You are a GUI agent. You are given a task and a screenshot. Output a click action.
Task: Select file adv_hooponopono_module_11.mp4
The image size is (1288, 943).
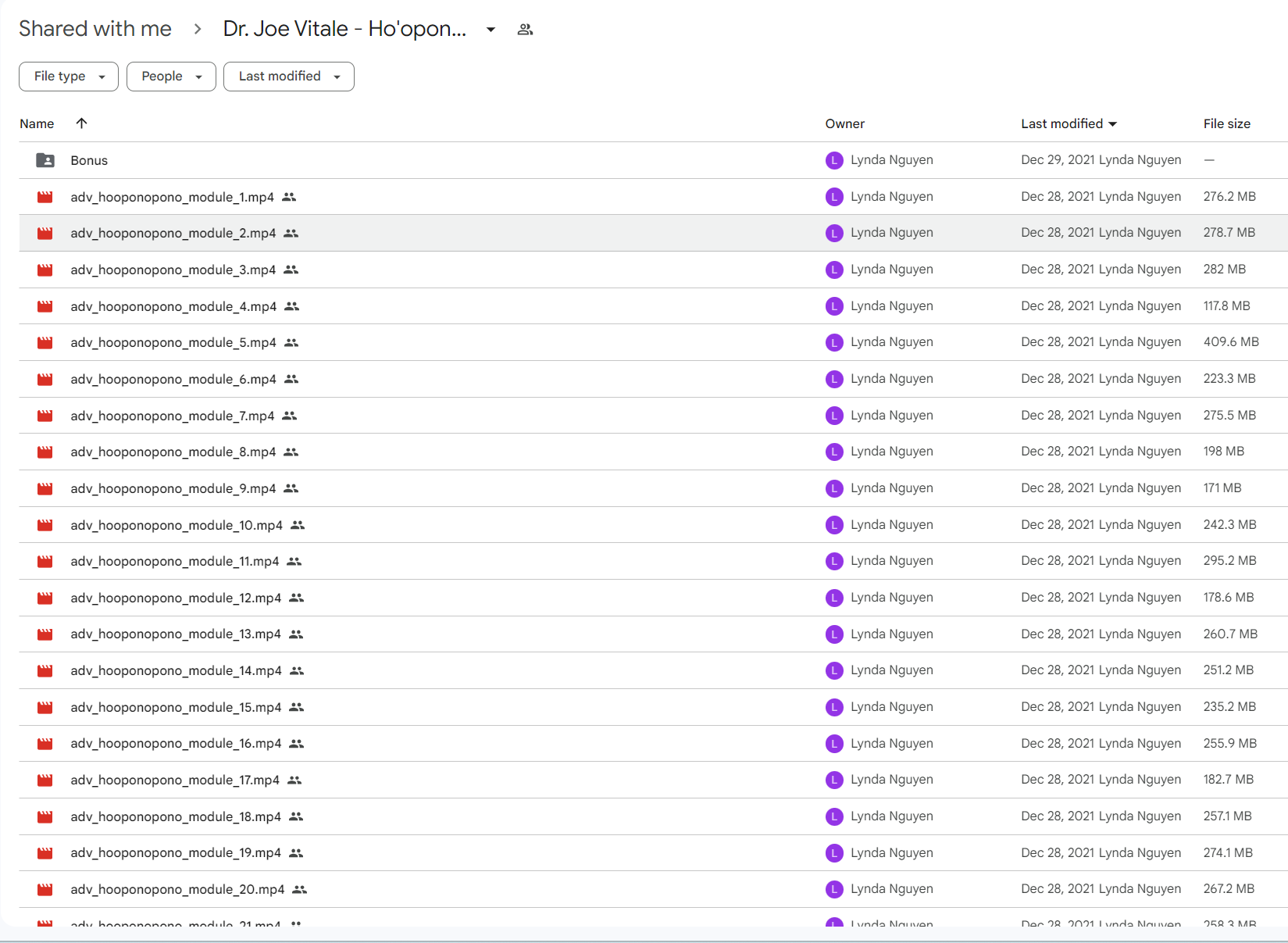(x=175, y=561)
